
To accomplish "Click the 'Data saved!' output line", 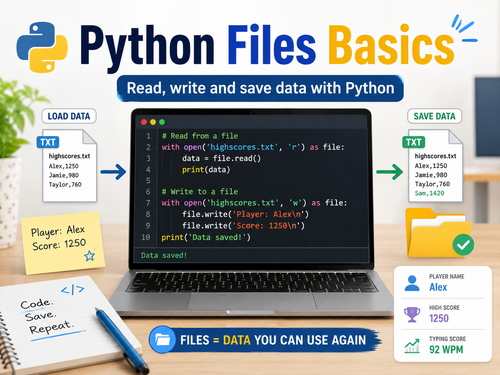I will [164, 255].
